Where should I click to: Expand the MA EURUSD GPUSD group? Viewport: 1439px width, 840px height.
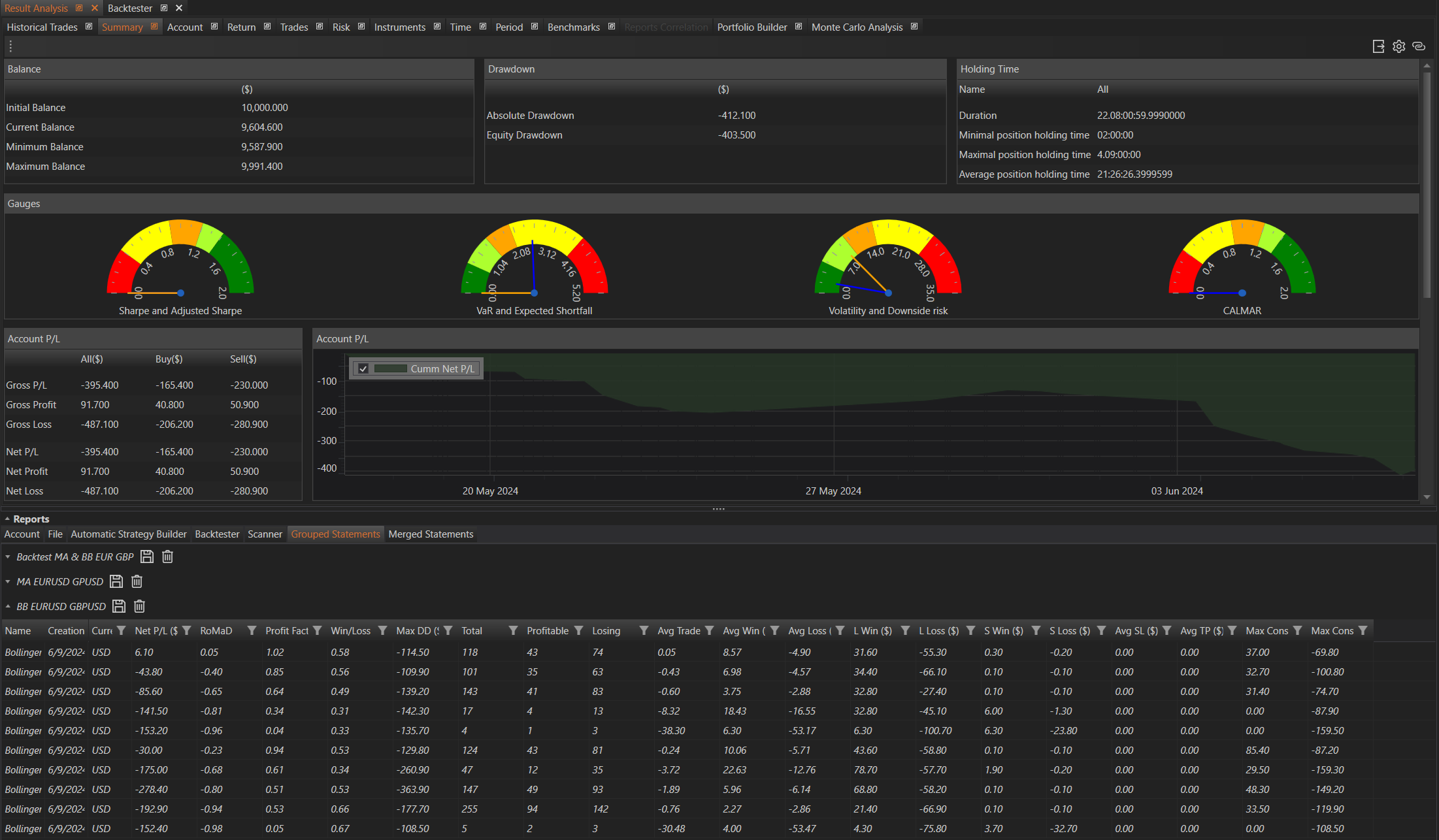pyautogui.click(x=8, y=581)
